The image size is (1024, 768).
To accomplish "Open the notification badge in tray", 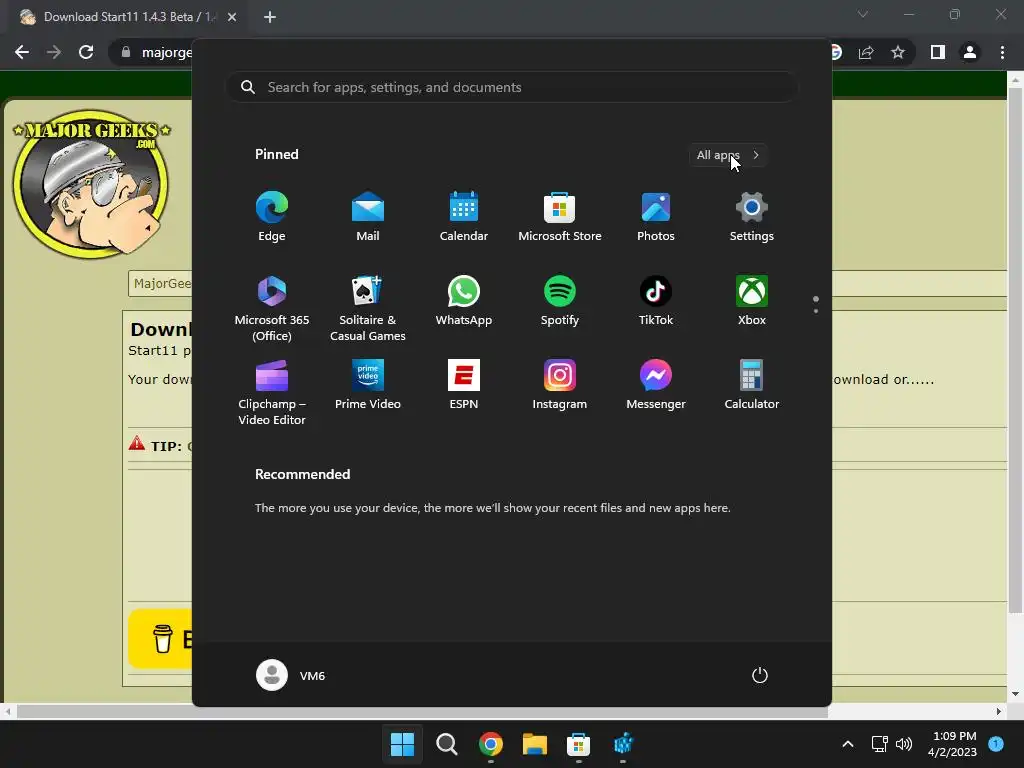I will click(x=996, y=743).
